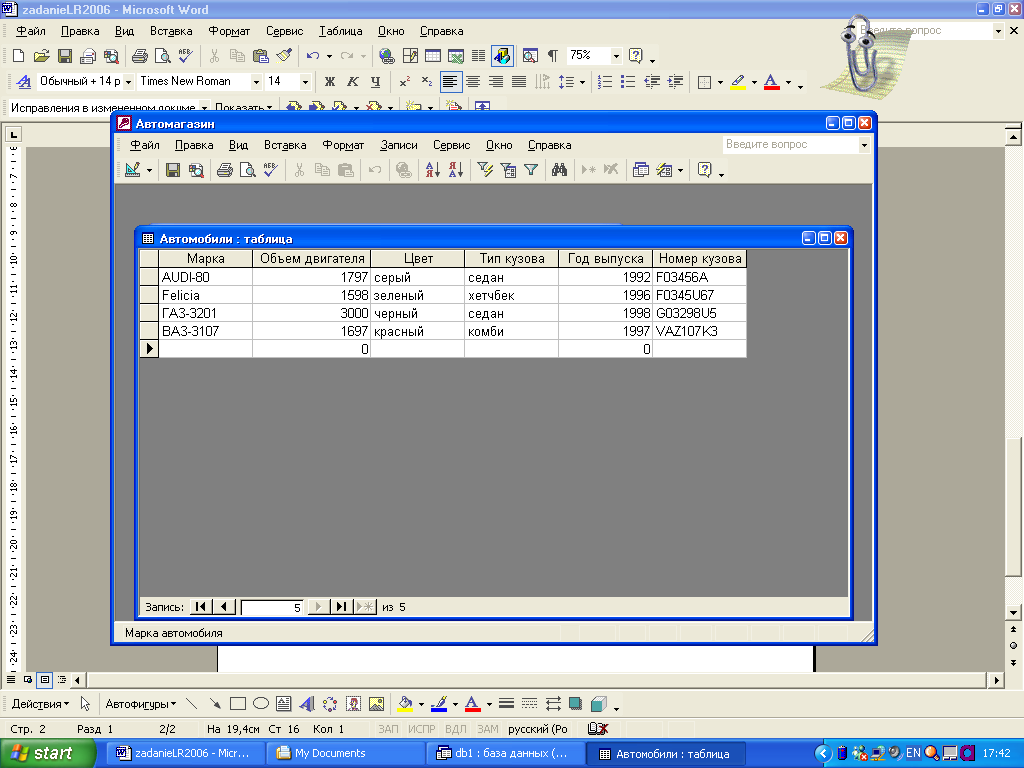This screenshot has width=1024, height=768.
Task: Click record number field showing 5
Action: pos(272,607)
